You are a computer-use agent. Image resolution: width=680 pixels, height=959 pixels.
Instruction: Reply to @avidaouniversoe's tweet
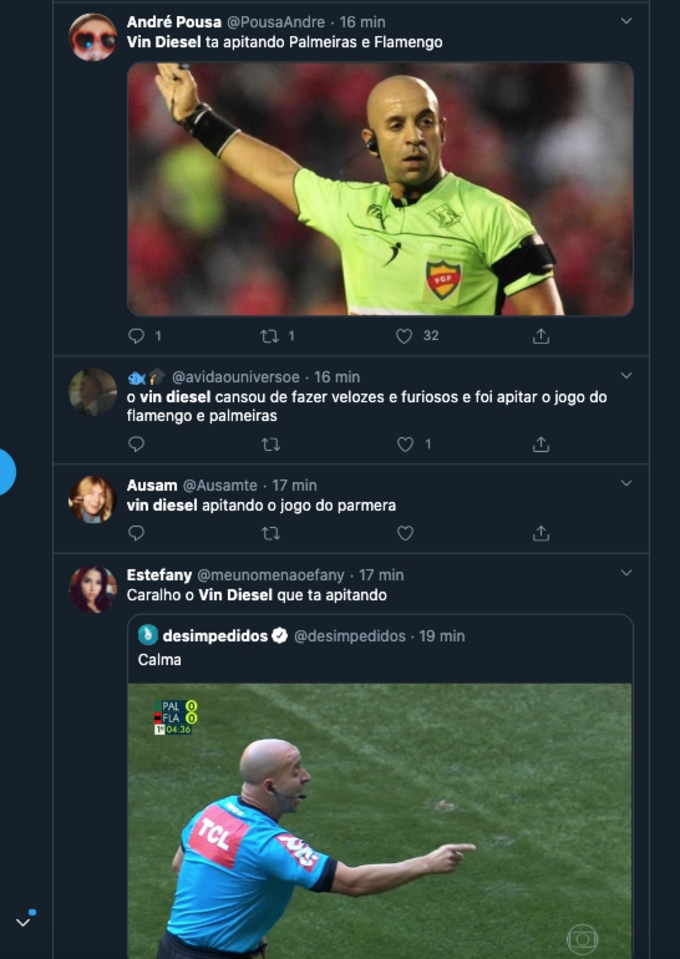click(x=137, y=444)
